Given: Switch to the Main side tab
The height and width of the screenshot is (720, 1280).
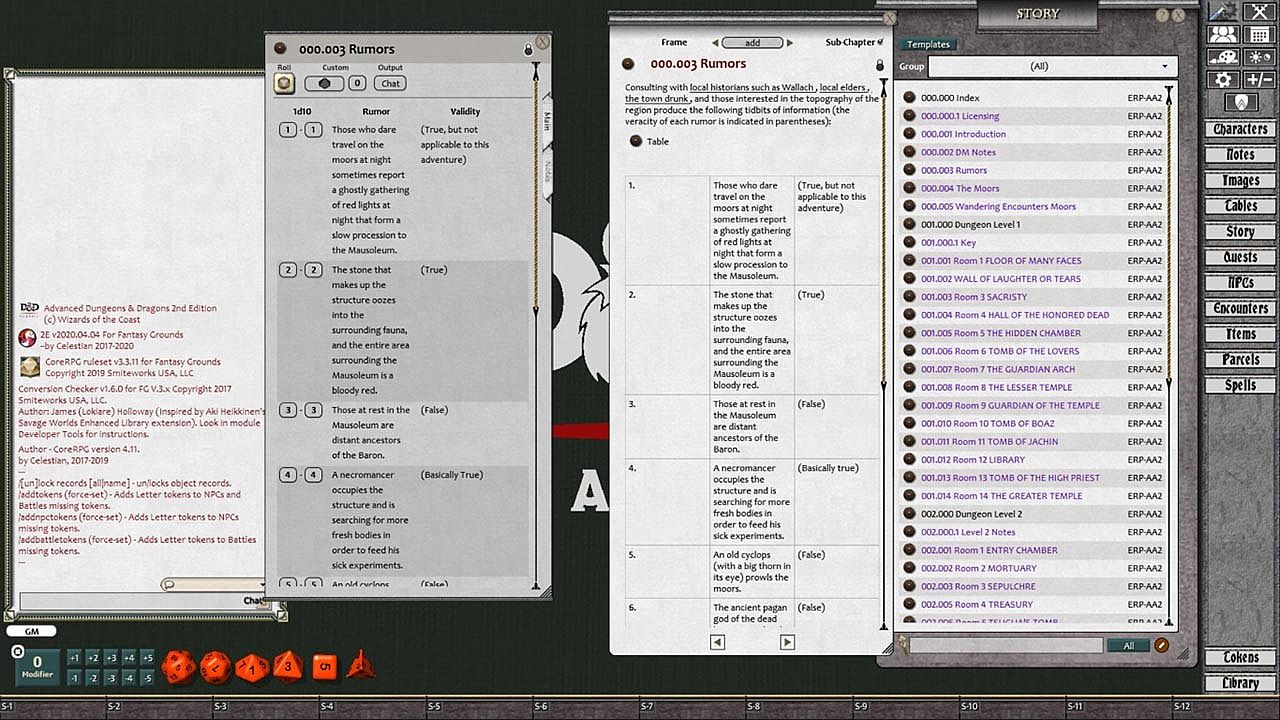Looking at the screenshot, I should tap(546, 121).
